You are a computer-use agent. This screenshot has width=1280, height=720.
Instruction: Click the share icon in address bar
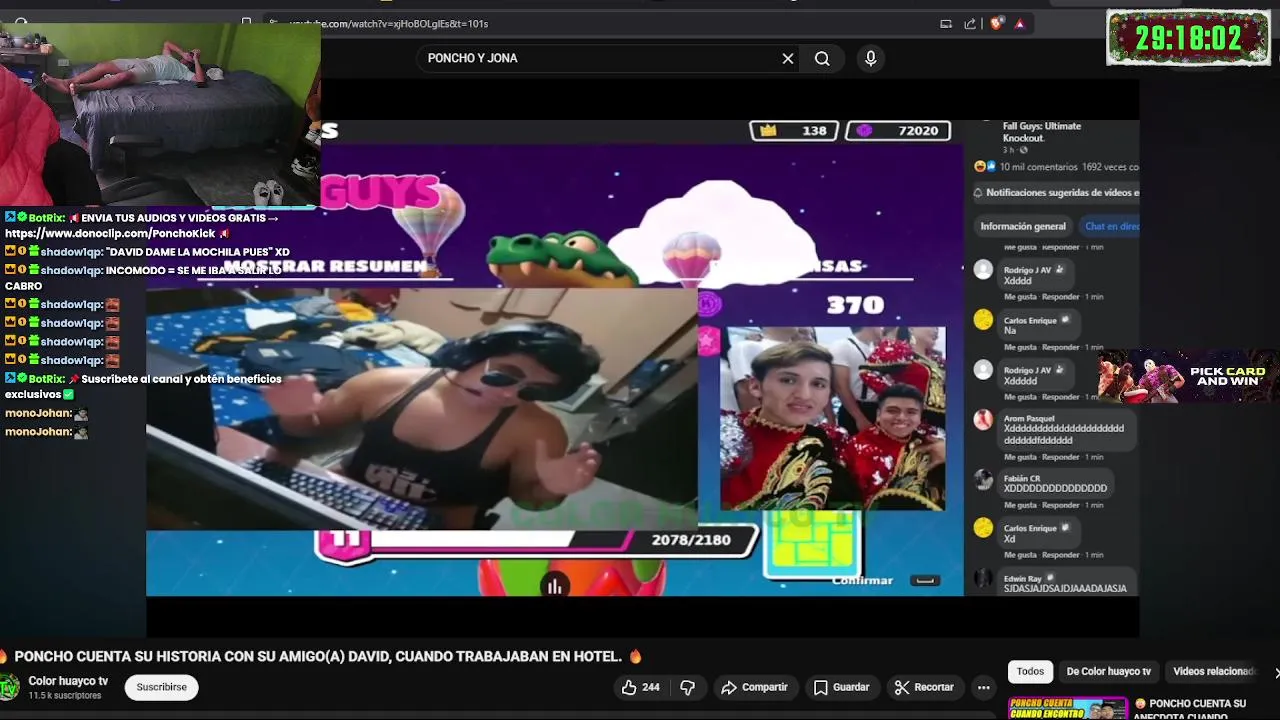pyautogui.click(x=970, y=23)
